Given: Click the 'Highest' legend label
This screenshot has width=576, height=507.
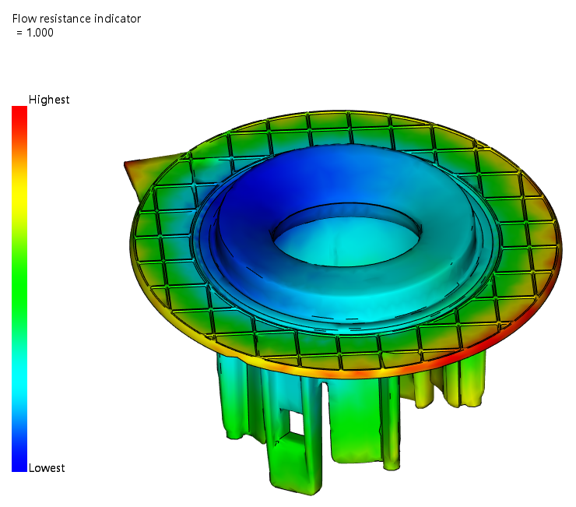Looking at the screenshot, I should [49, 100].
